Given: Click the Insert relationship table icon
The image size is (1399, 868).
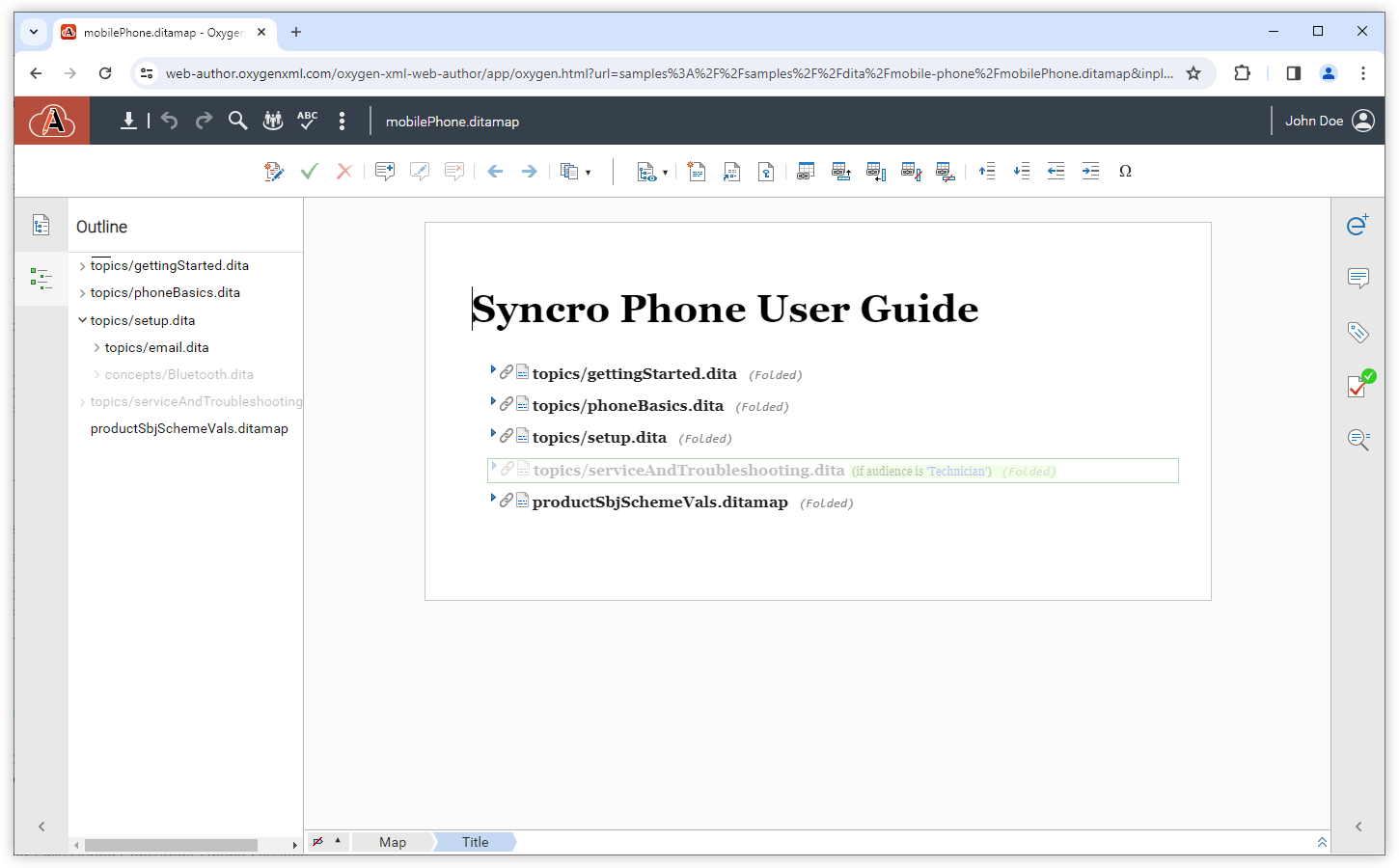Looking at the screenshot, I should click(x=806, y=172).
